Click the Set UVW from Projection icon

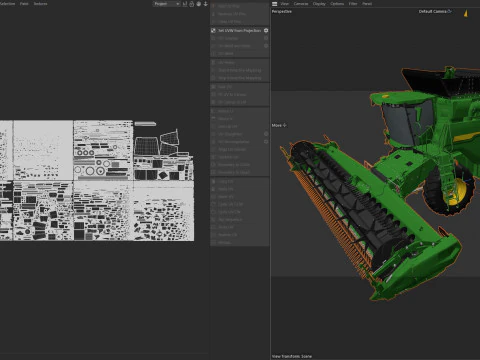[x=213, y=30]
